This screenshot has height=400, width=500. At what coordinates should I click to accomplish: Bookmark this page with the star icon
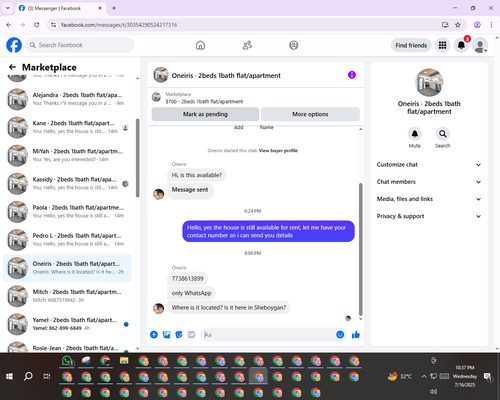pyautogui.click(x=458, y=25)
